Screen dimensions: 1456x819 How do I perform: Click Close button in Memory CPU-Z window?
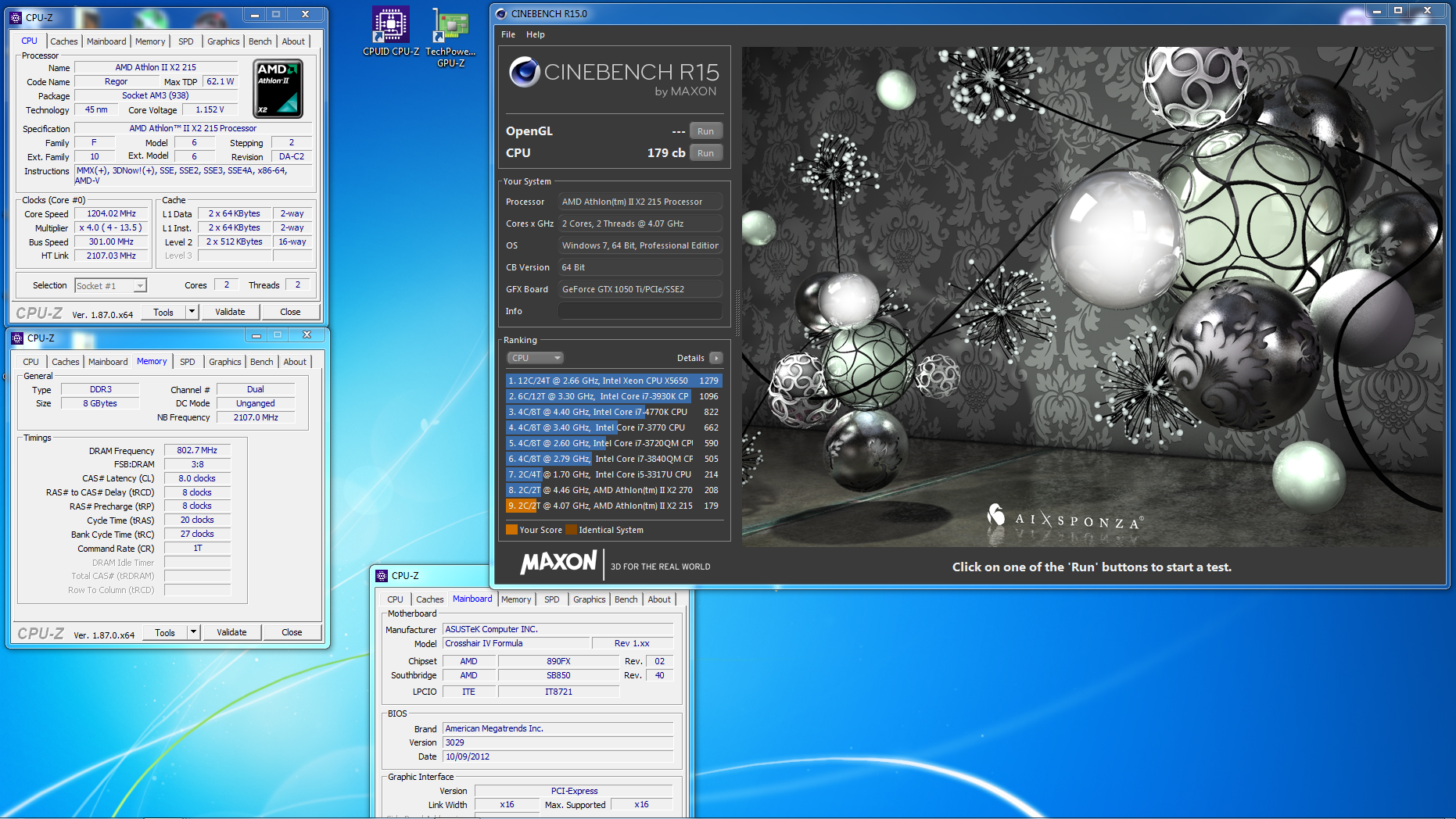(x=292, y=632)
